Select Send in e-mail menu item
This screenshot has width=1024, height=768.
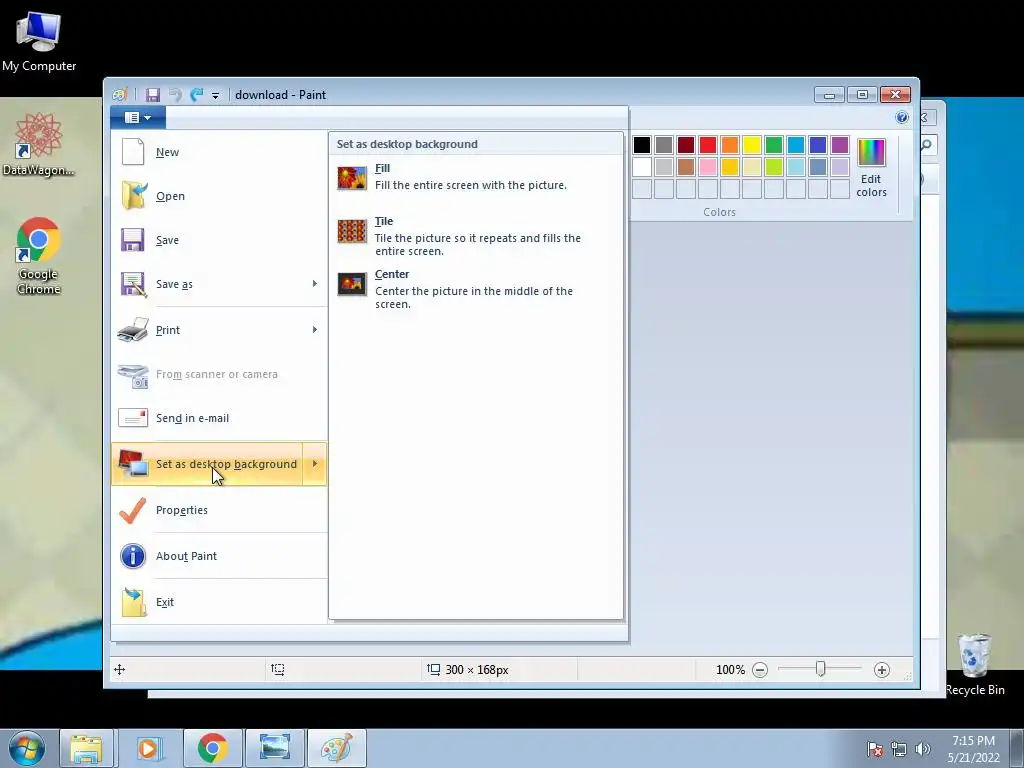pyautogui.click(x=219, y=418)
